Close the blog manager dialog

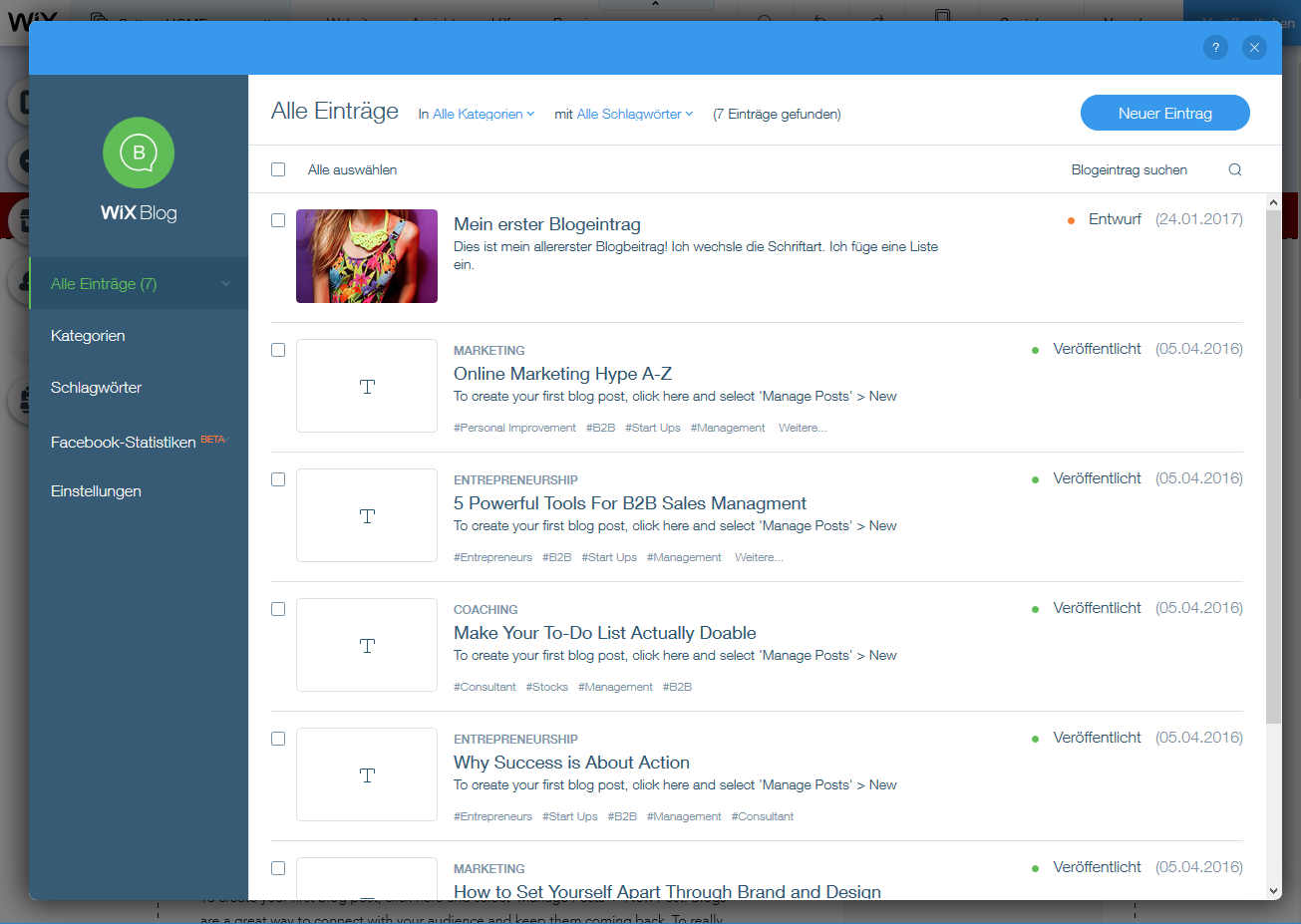click(1254, 47)
